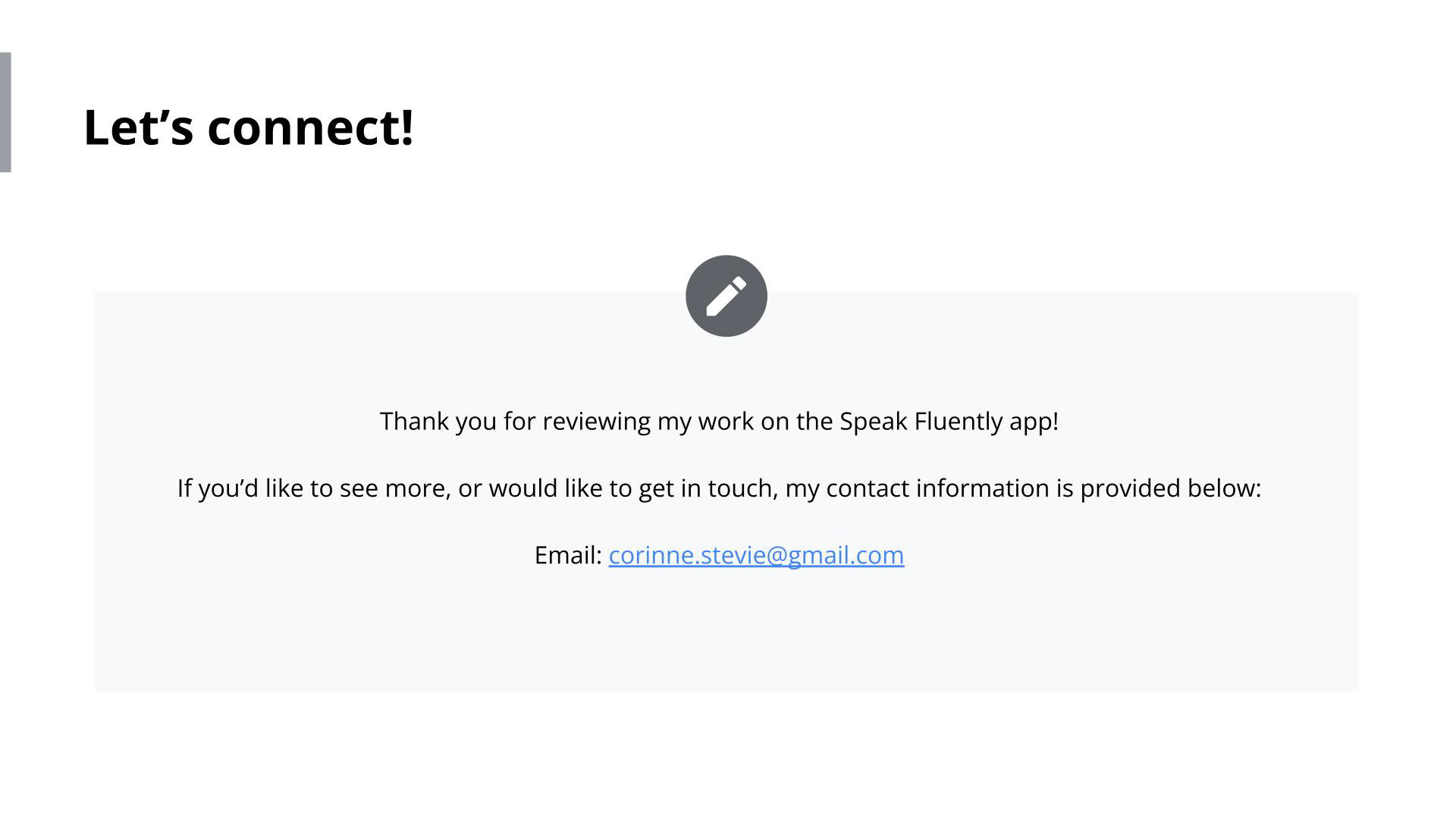Click the "Email:" label text
Viewport: 1456px width, 819px height.
[568, 555]
